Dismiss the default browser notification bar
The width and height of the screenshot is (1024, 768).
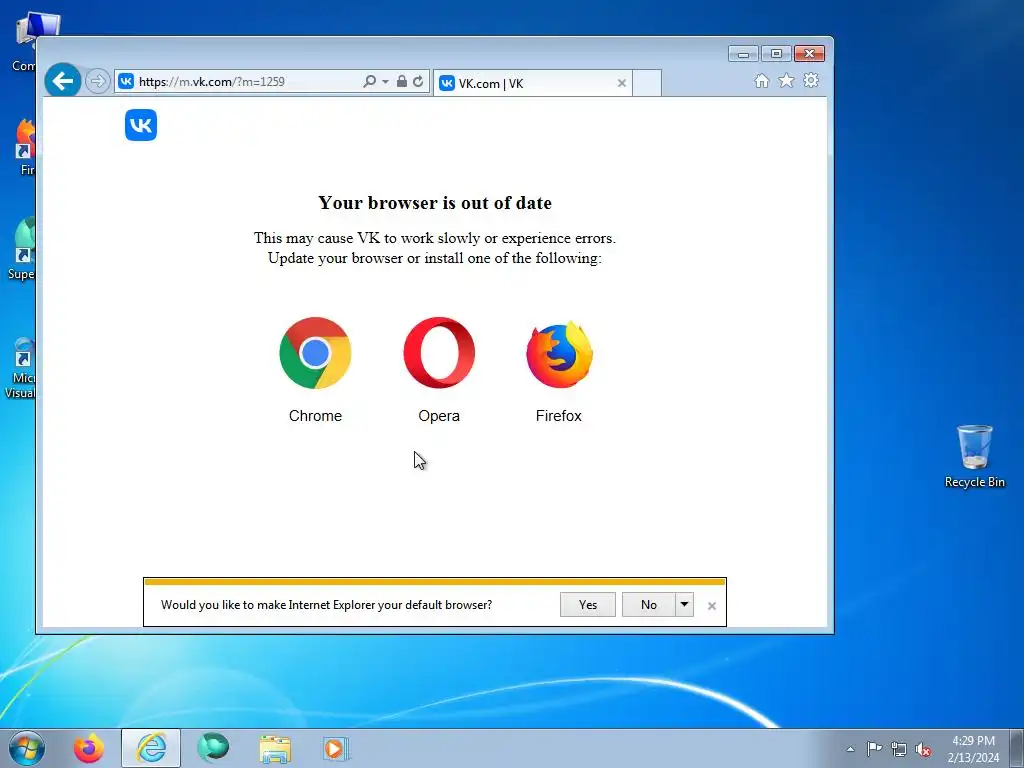[712, 606]
